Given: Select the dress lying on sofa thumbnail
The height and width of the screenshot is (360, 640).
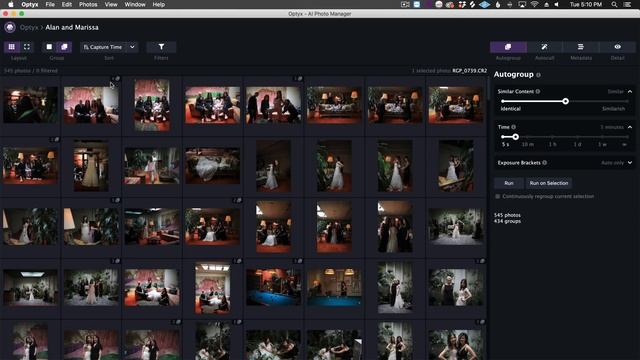Looking at the screenshot, I should pos(213,165).
